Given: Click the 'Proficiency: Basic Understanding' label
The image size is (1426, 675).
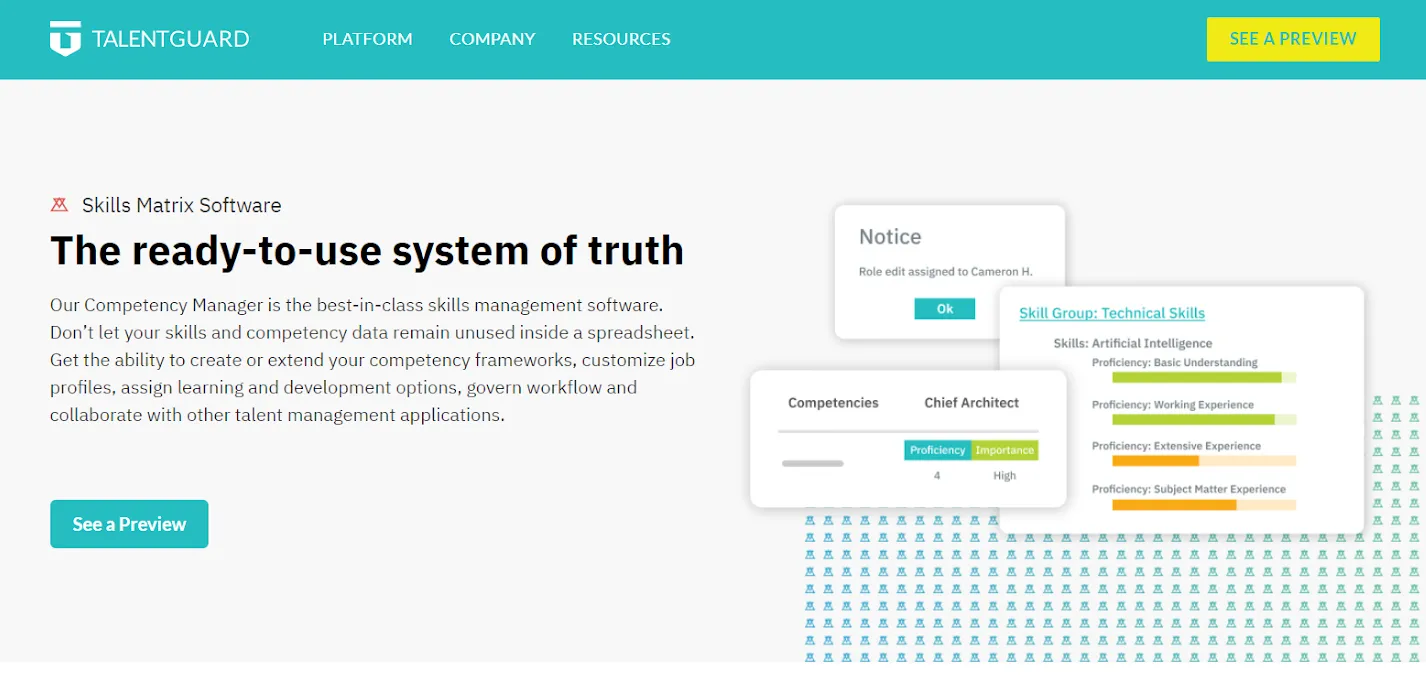Looking at the screenshot, I should 1174,363.
